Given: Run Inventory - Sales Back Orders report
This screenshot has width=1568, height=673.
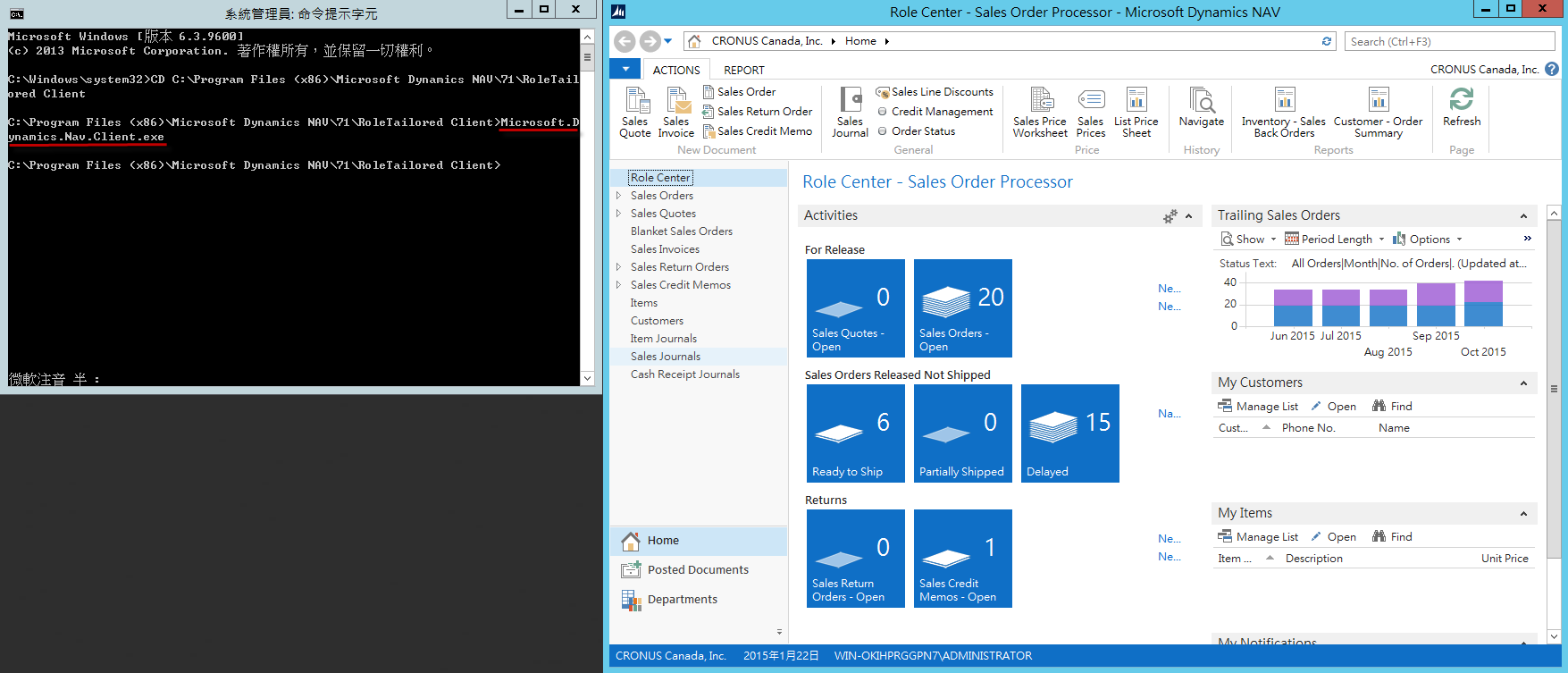Looking at the screenshot, I should tap(1284, 113).
